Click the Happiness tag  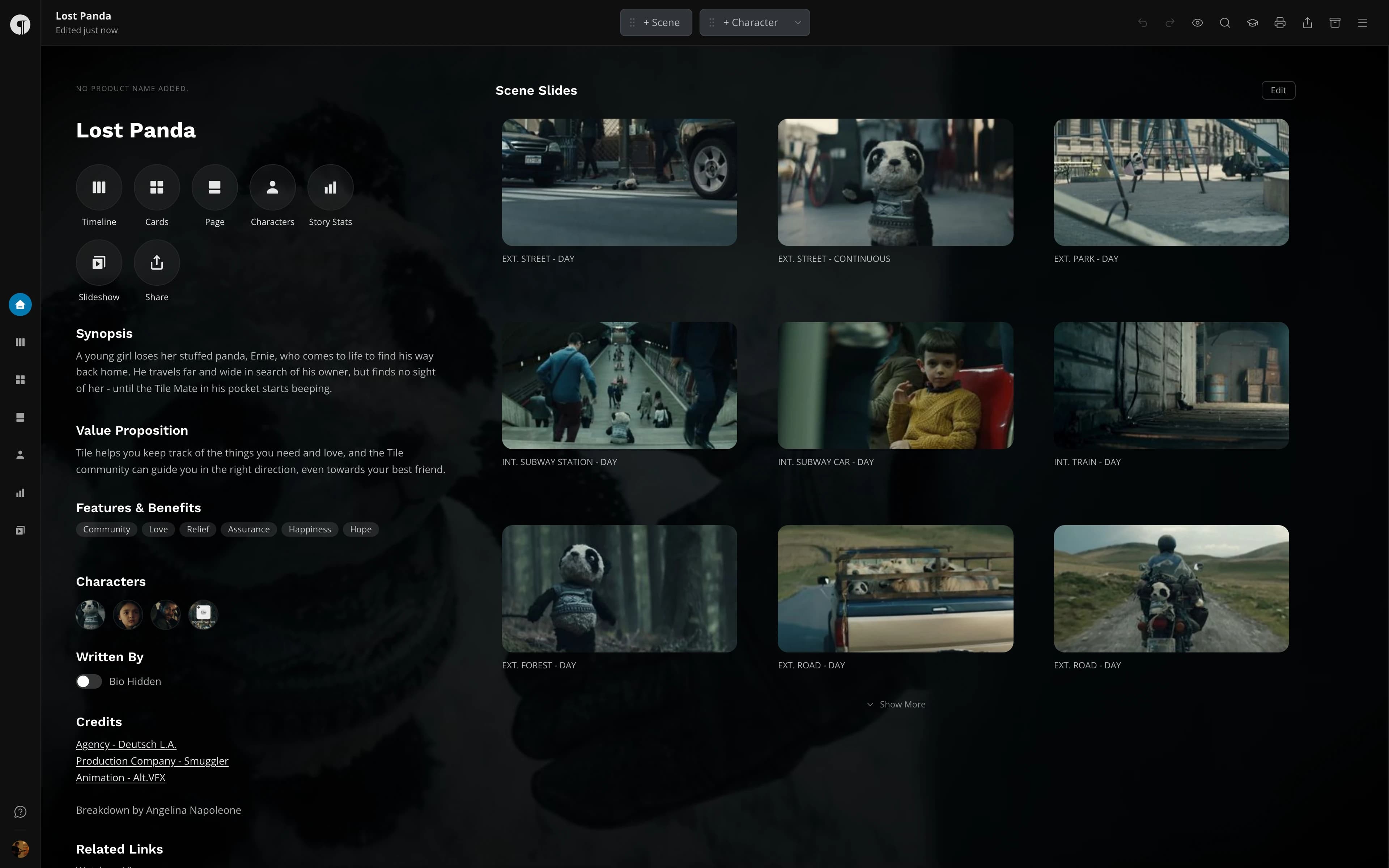click(x=310, y=529)
